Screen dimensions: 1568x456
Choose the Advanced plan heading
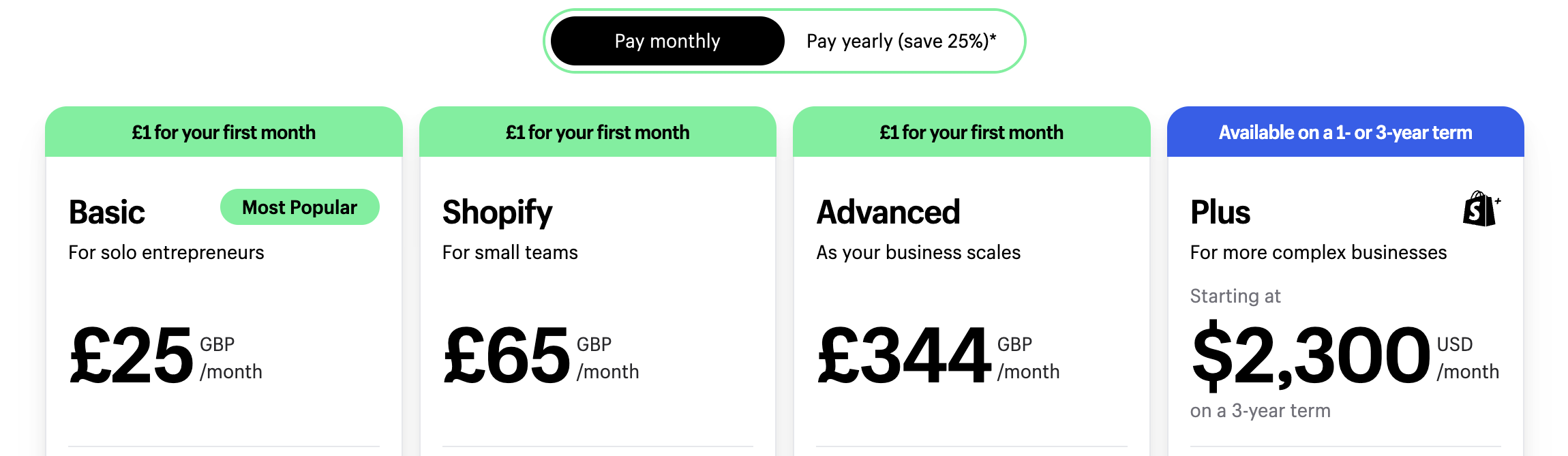[x=888, y=212]
